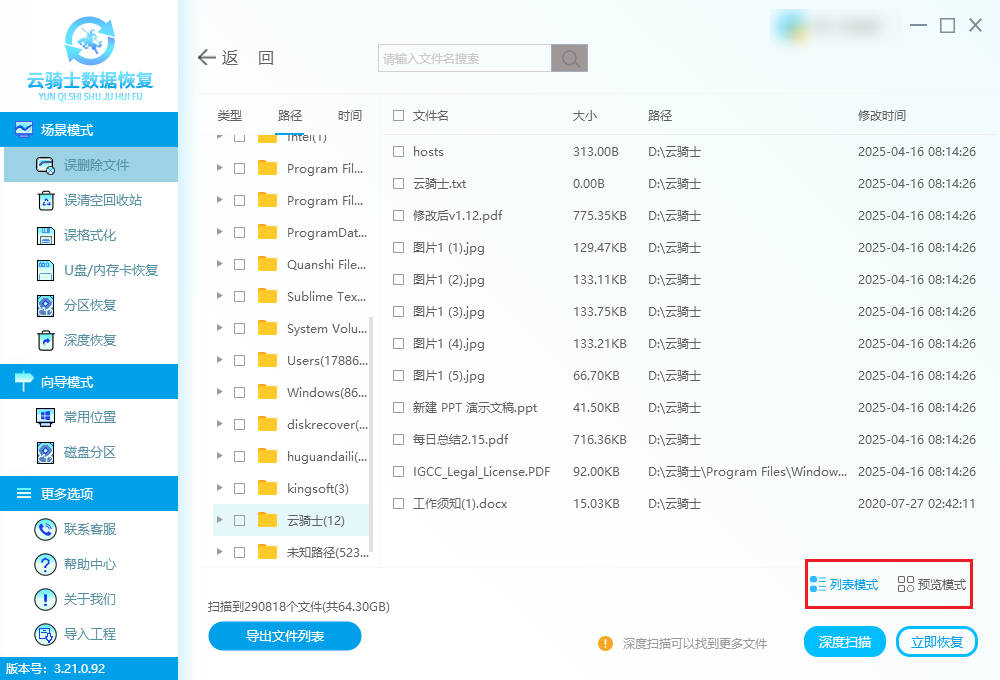Expand the System Volu... folder node
The width and height of the screenshot is (1000, 680).
(219, 328)
